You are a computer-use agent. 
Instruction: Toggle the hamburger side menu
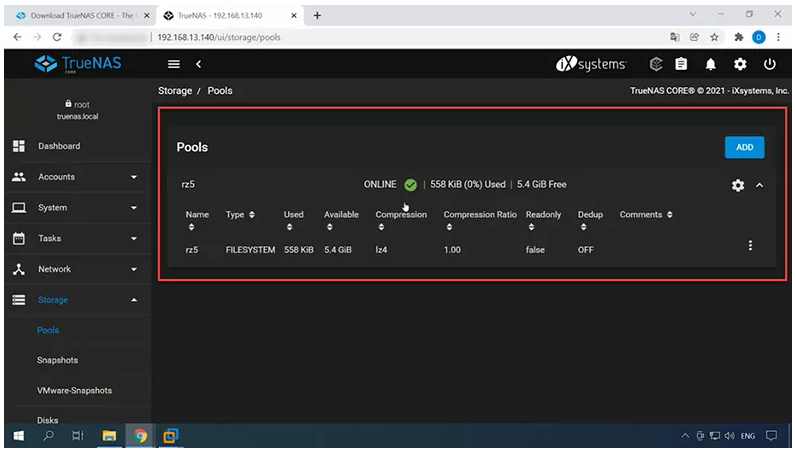pyautogui.click(x=174, y=64)
